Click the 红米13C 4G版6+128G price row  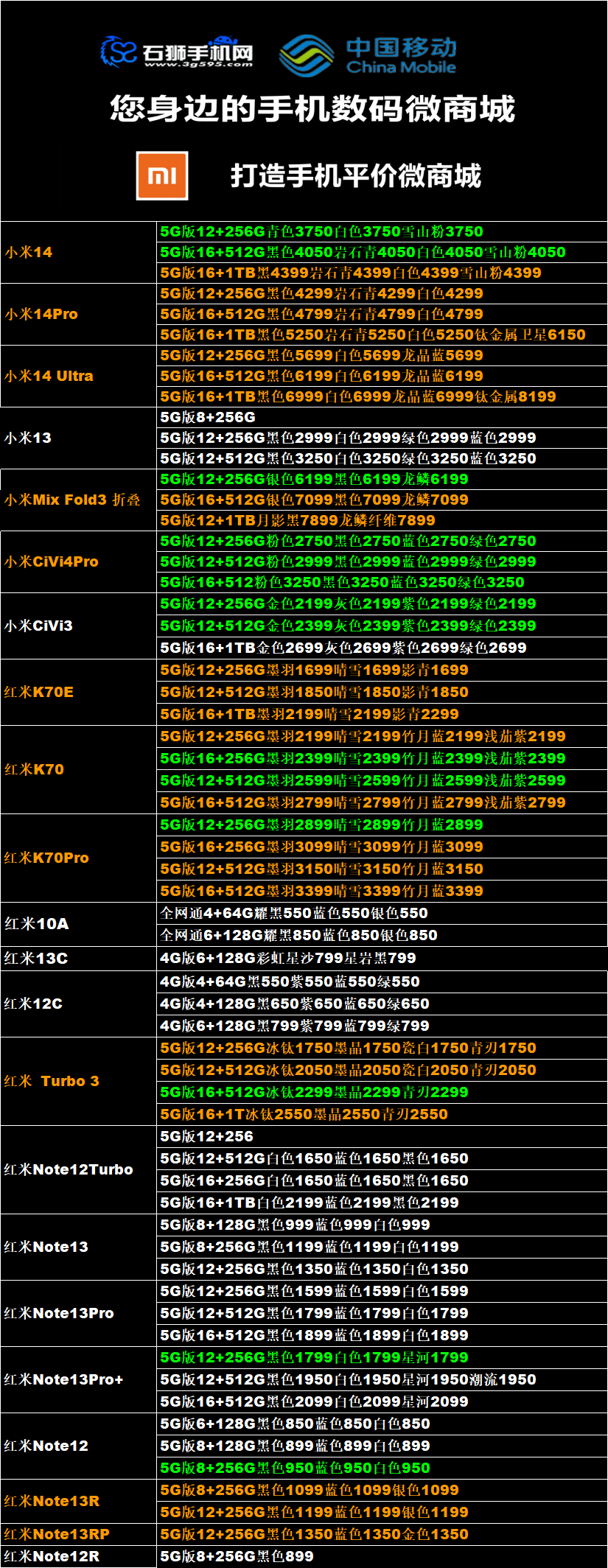[x=288, y=958]
